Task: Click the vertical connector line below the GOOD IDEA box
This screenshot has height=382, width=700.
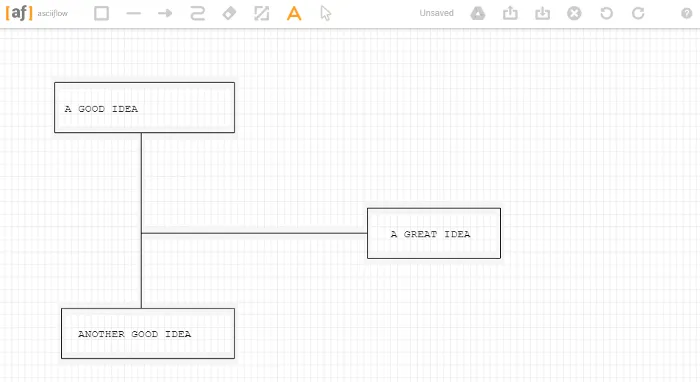Action: coord(142,220)
